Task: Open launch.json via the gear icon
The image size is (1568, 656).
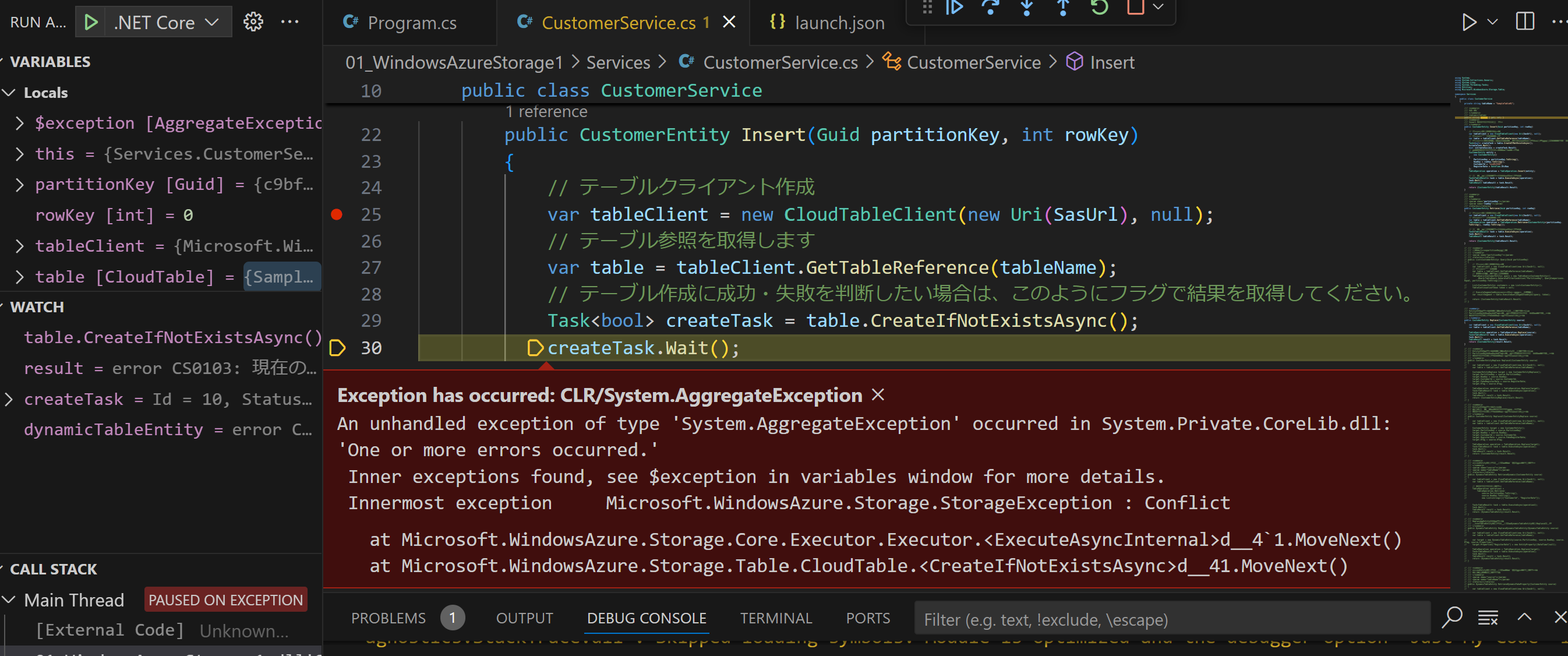Action: pos(253,22)
